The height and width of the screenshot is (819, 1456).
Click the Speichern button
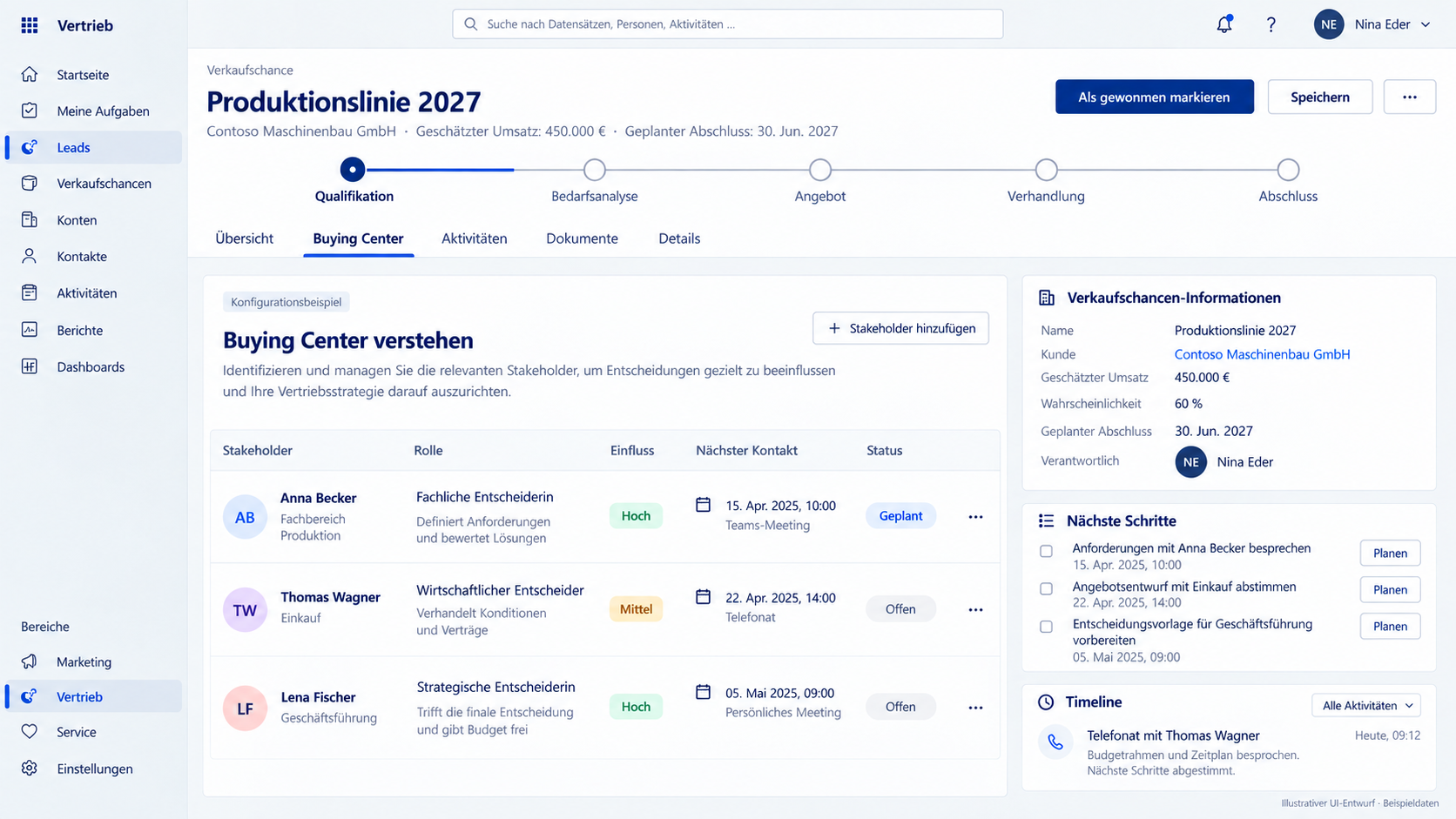pos(1320,97)
